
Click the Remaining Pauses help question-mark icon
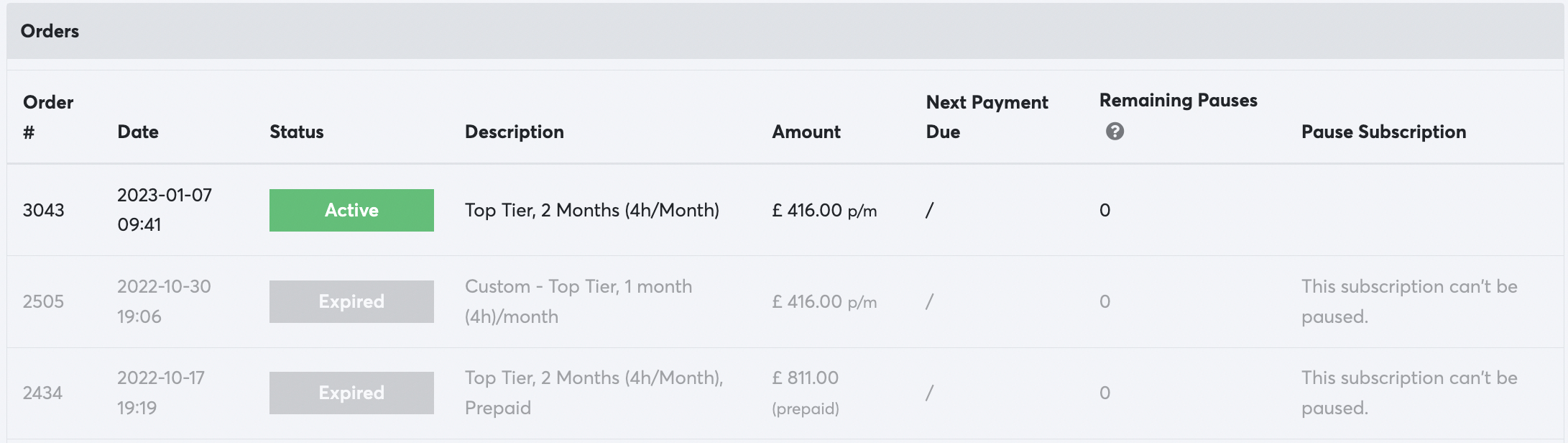tap(1115, 131)
